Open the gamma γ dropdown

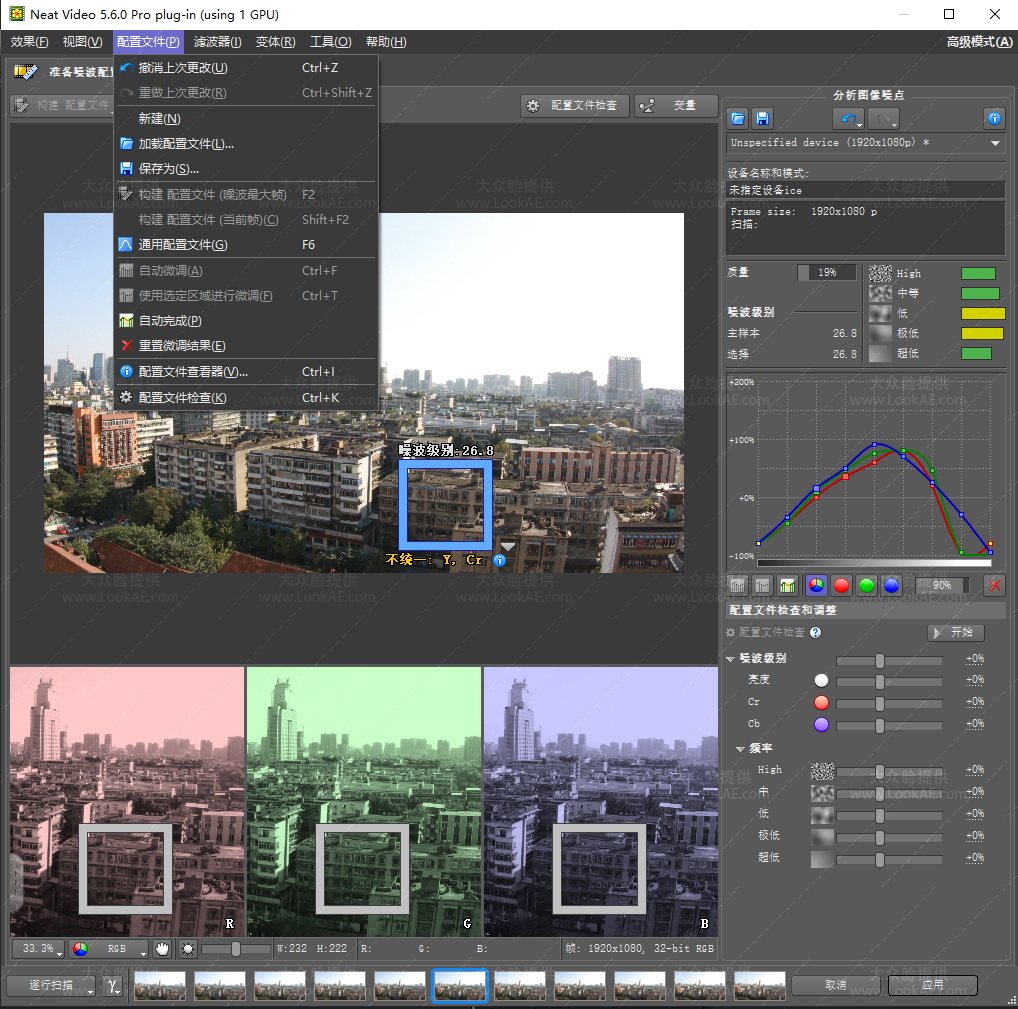(x=114, y=986)
